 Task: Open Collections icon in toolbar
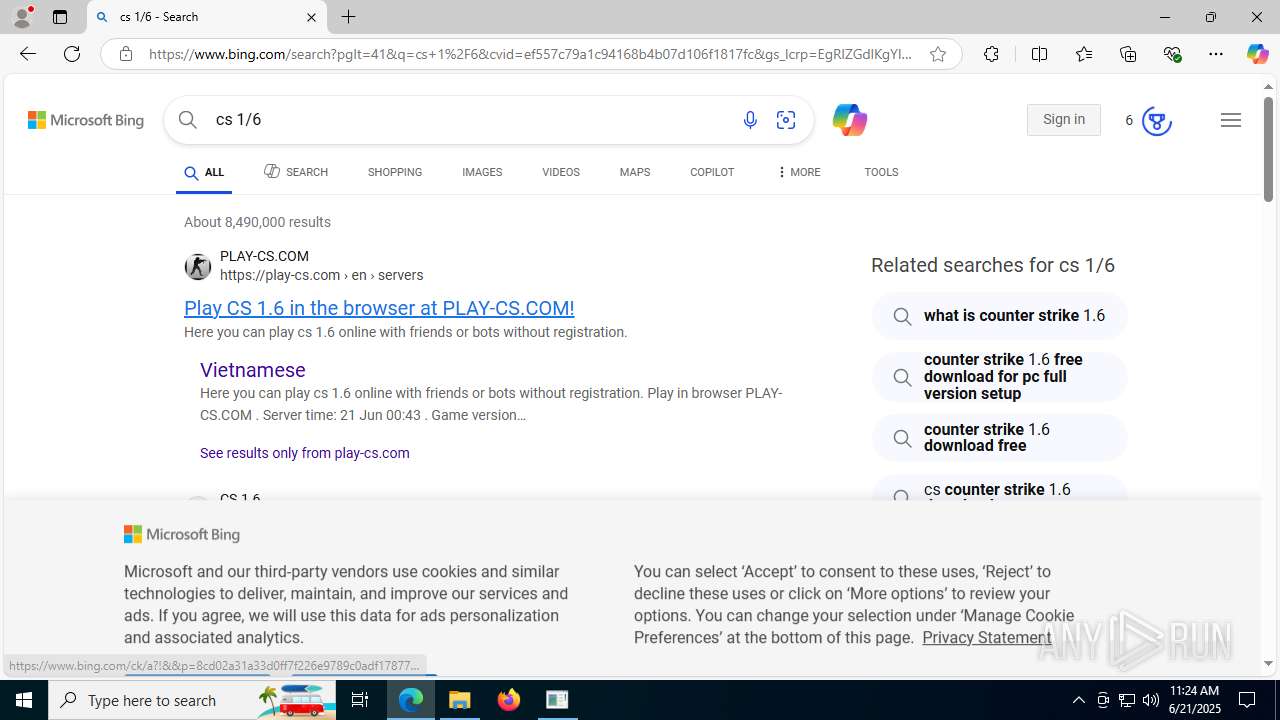click(x=1128, y=54)
